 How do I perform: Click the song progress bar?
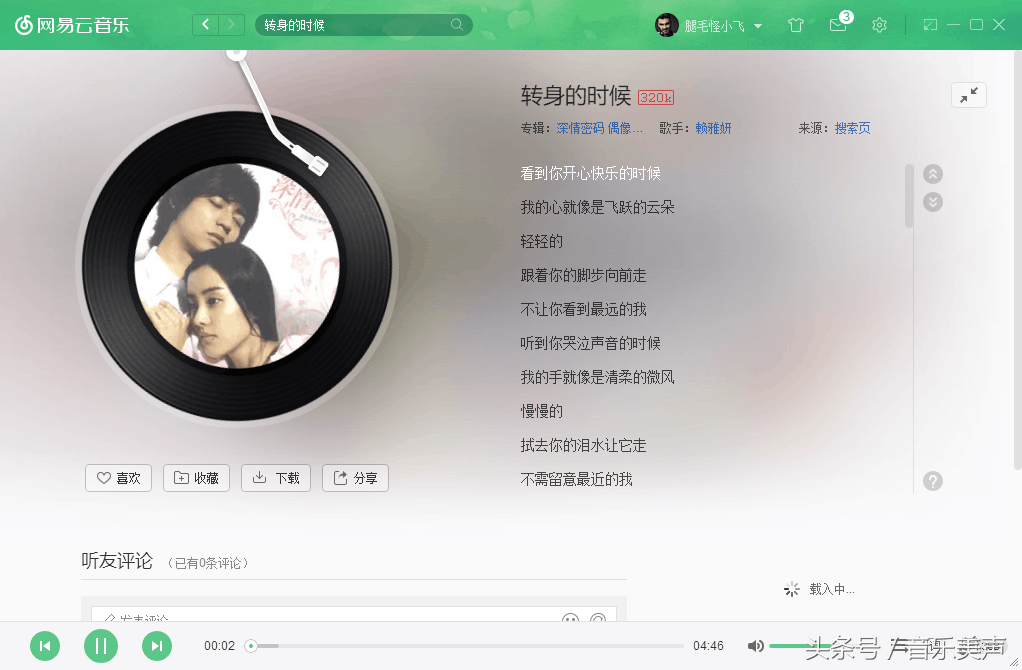pyautogui.click(x=467, y=646)
